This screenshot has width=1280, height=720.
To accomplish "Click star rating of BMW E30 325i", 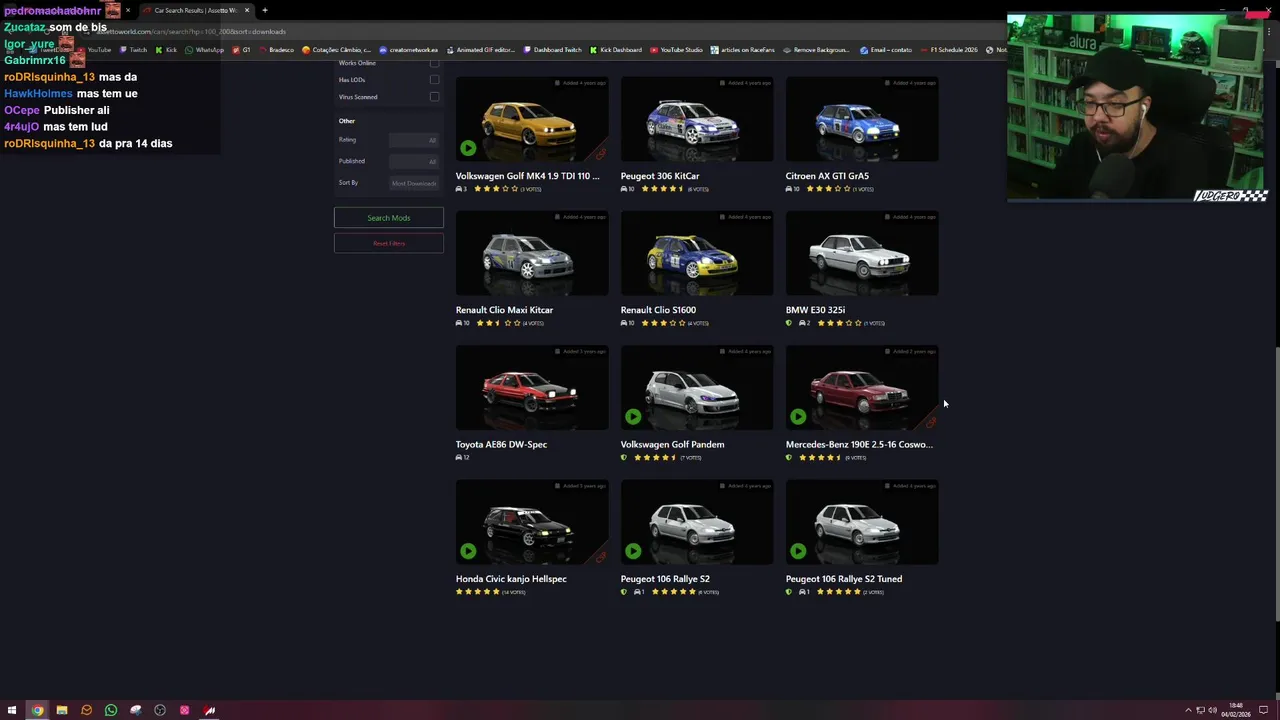I will tap(838, 323).
